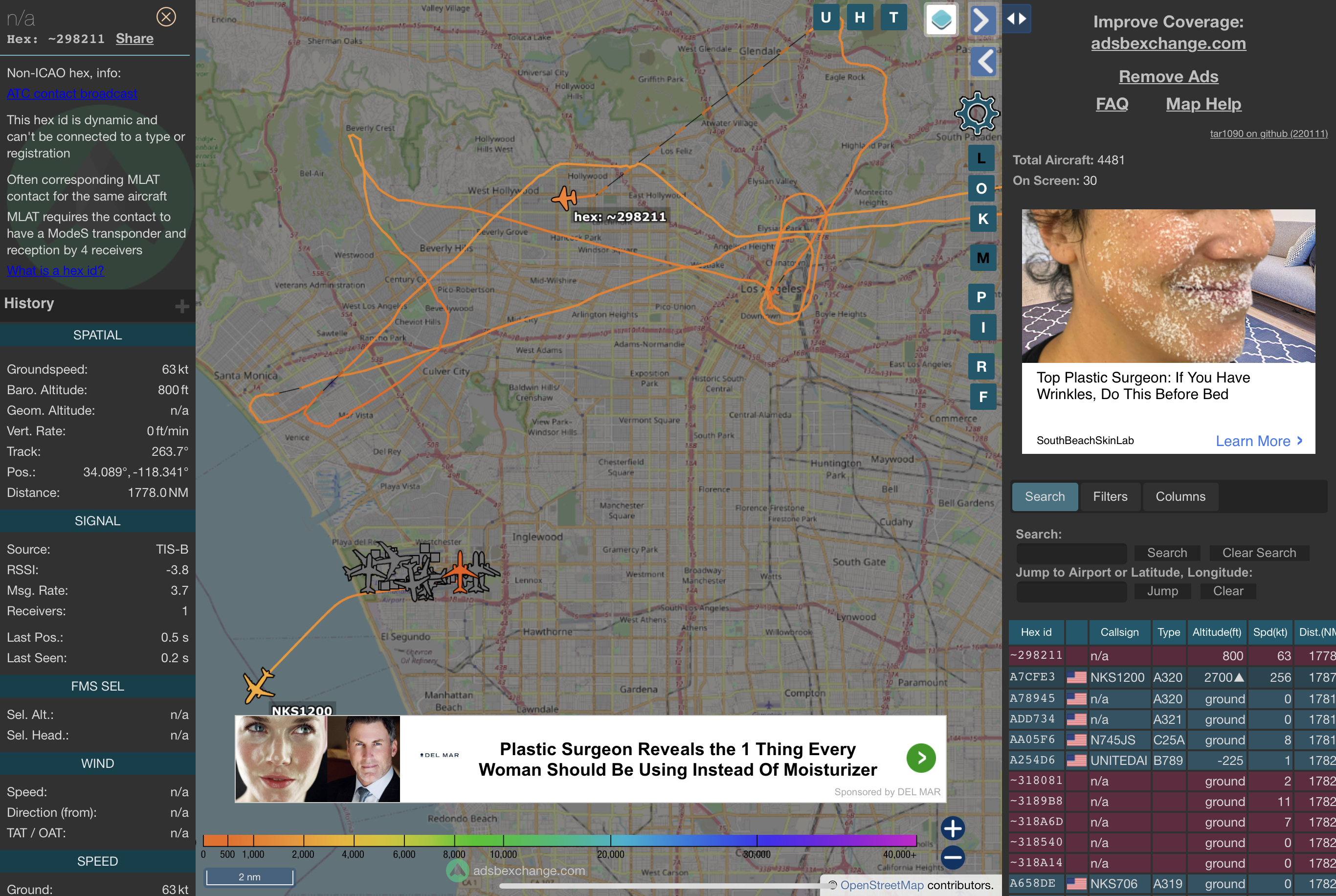This screenshot has width=1336, height=896.
Task: Switch to the Search tab
Action: coord(1044,496)
